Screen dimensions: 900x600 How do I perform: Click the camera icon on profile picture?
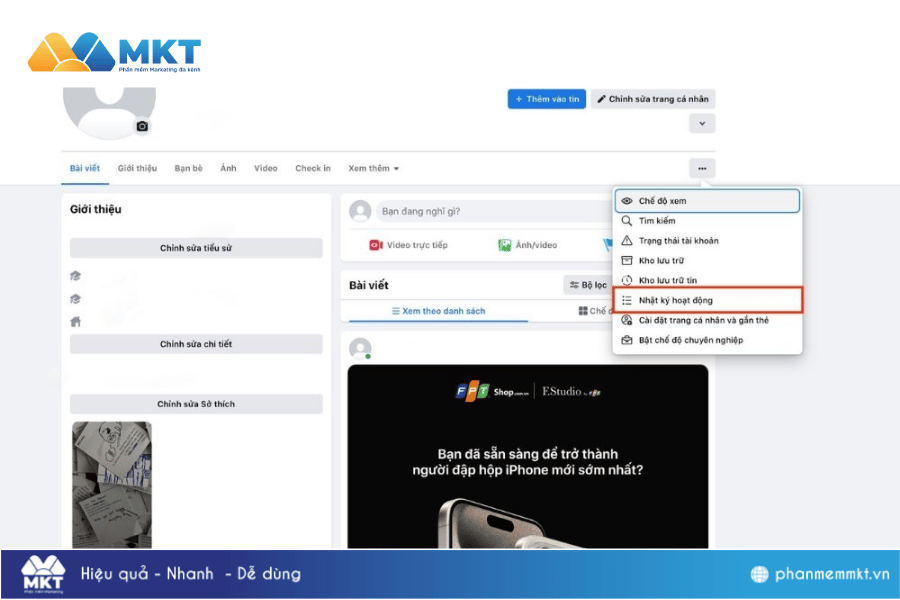pyautogui.click(x=142, y=126)
